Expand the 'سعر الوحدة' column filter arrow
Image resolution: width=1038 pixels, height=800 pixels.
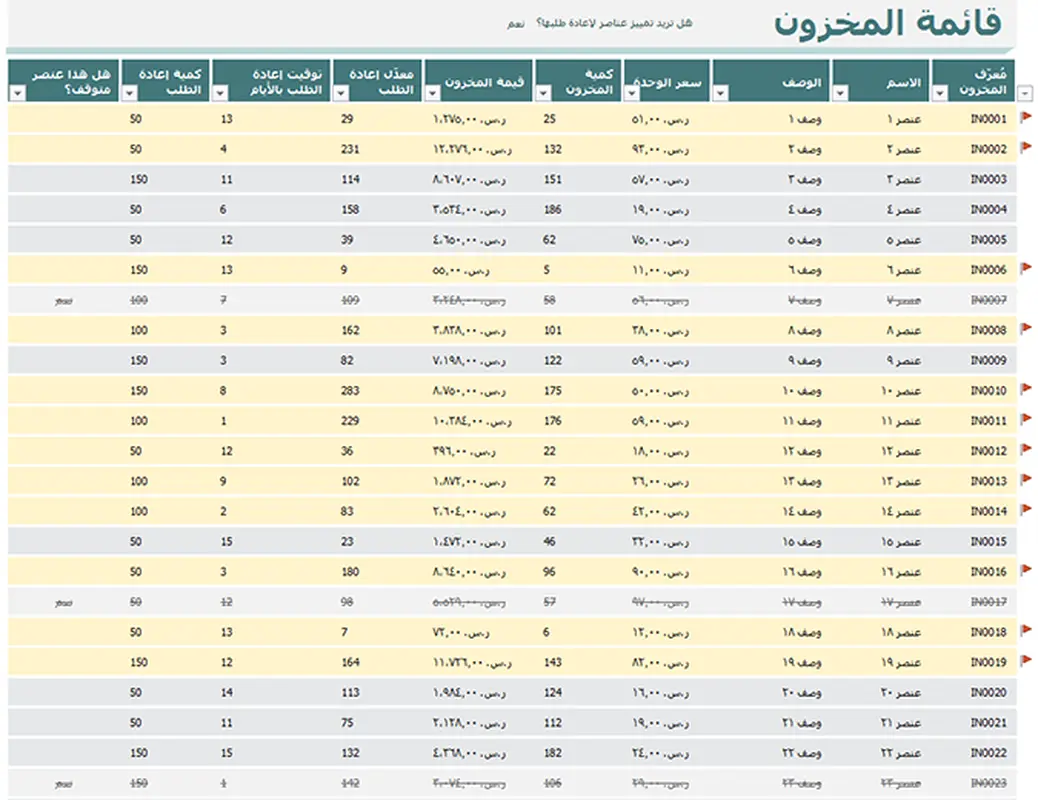pyautogui.click(x=631, y=93)
